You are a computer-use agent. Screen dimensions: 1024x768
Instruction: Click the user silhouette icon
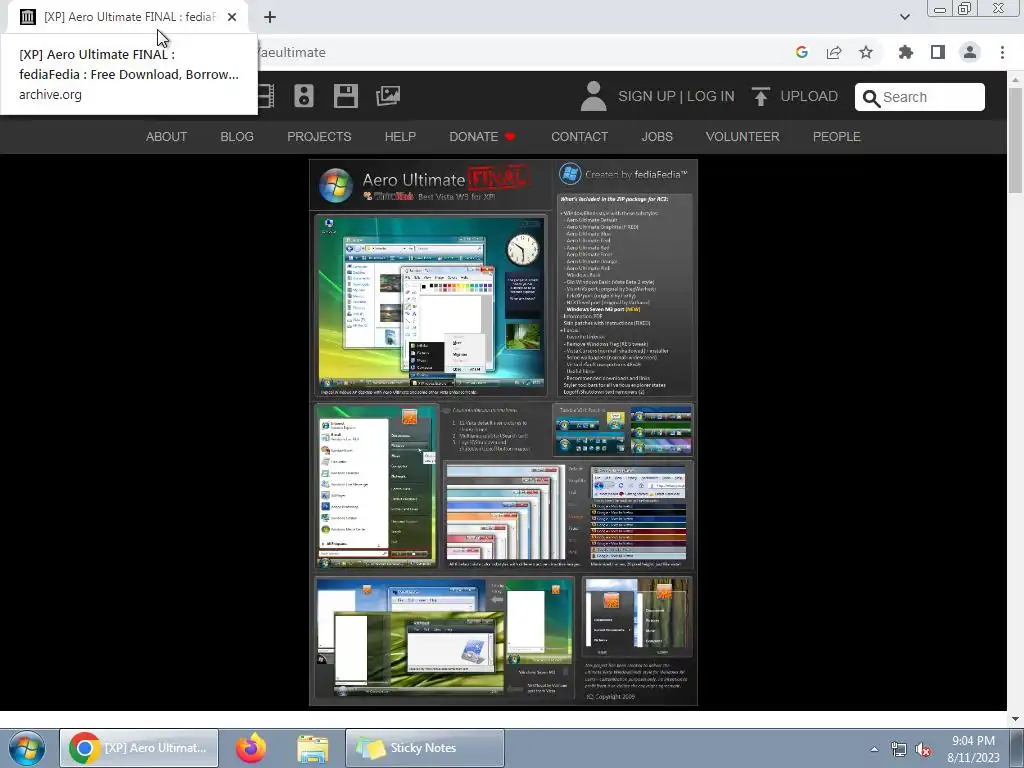[x=594, y=96]
